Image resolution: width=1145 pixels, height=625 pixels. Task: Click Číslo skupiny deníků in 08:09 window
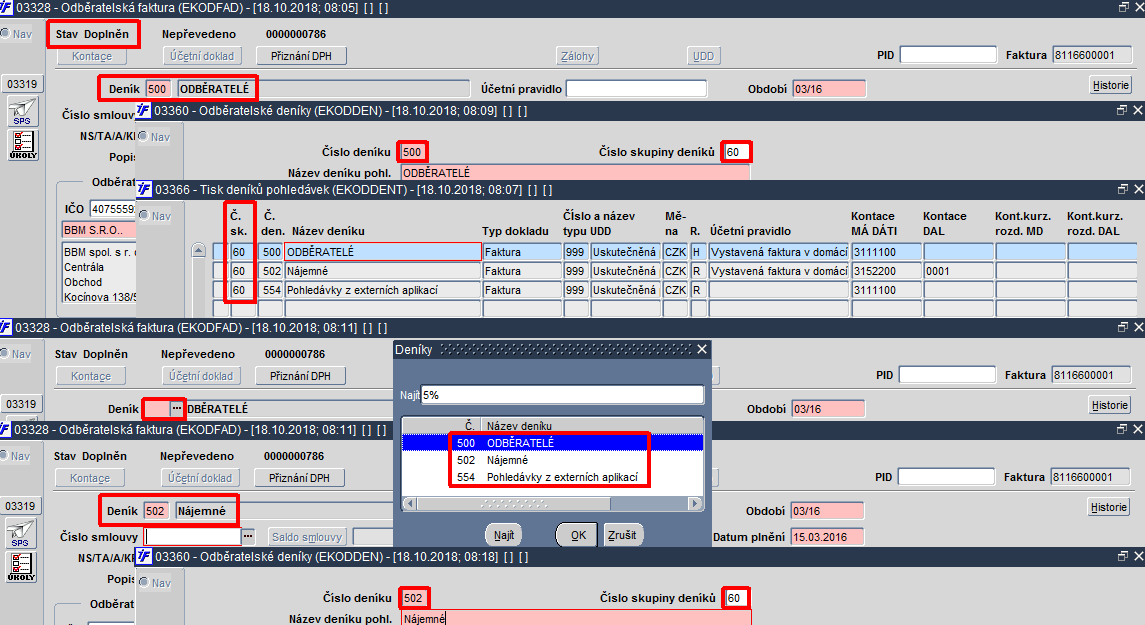736,152
